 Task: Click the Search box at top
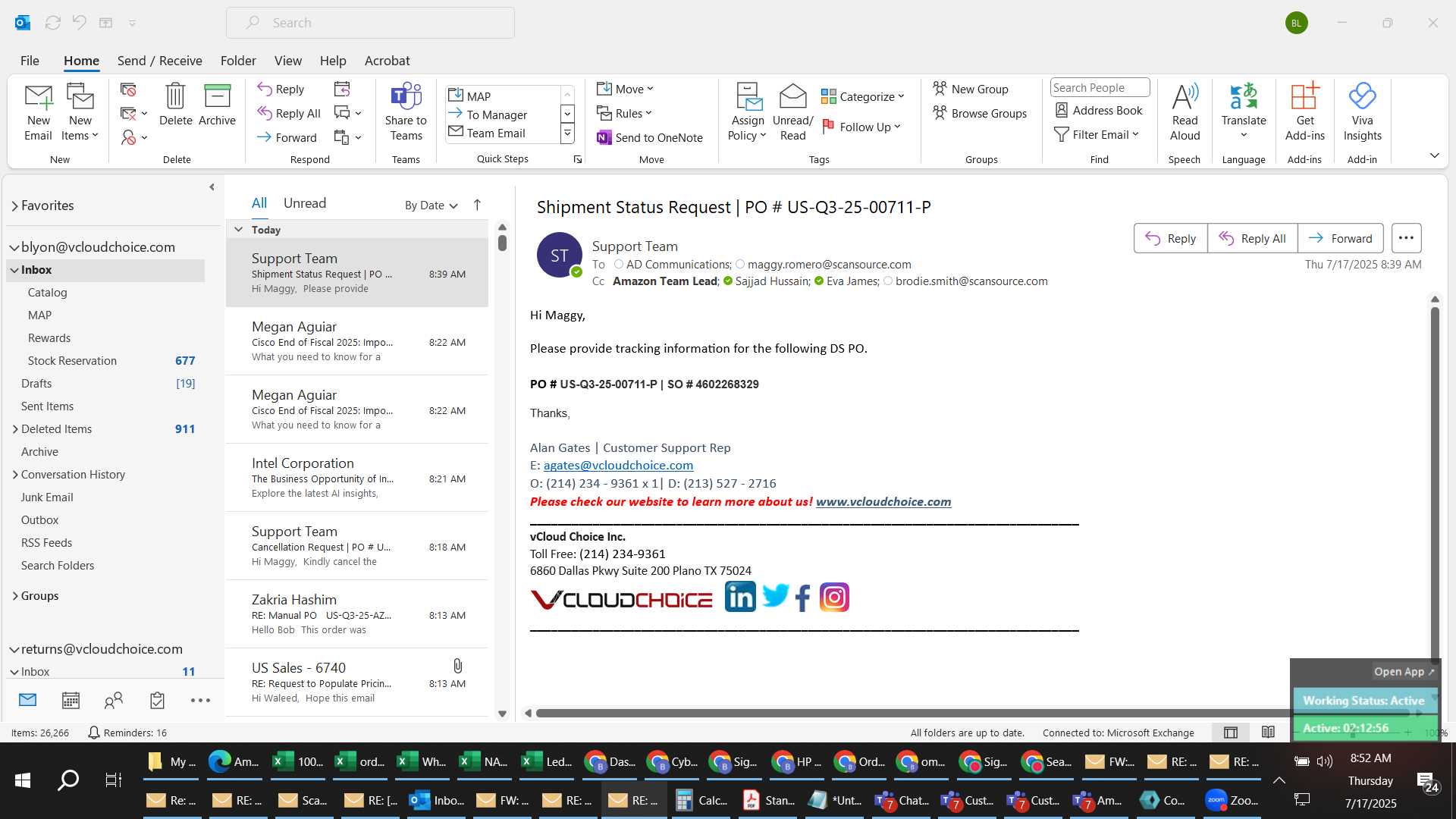click(370, 23)
